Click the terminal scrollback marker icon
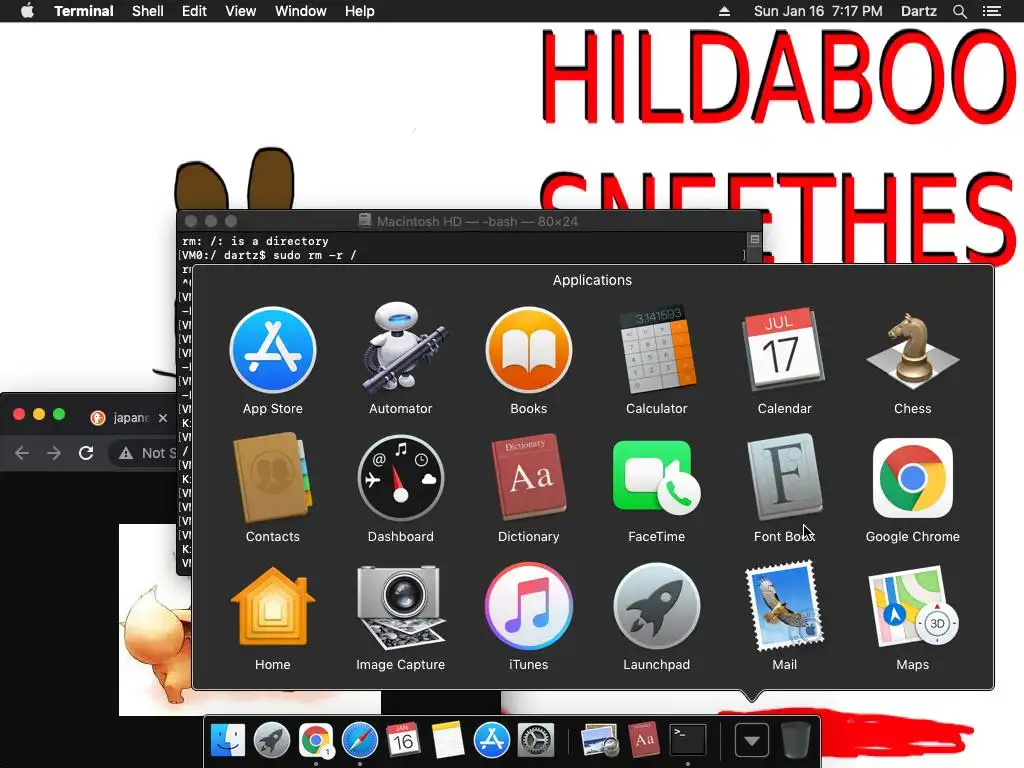The width and height of the screenshot is (1024, 768). pos(754,240)
